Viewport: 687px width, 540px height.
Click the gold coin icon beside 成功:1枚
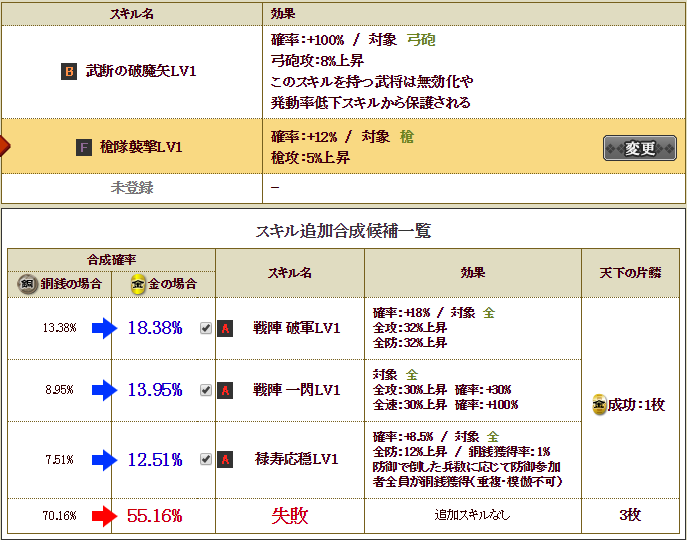tap(599, 405)
